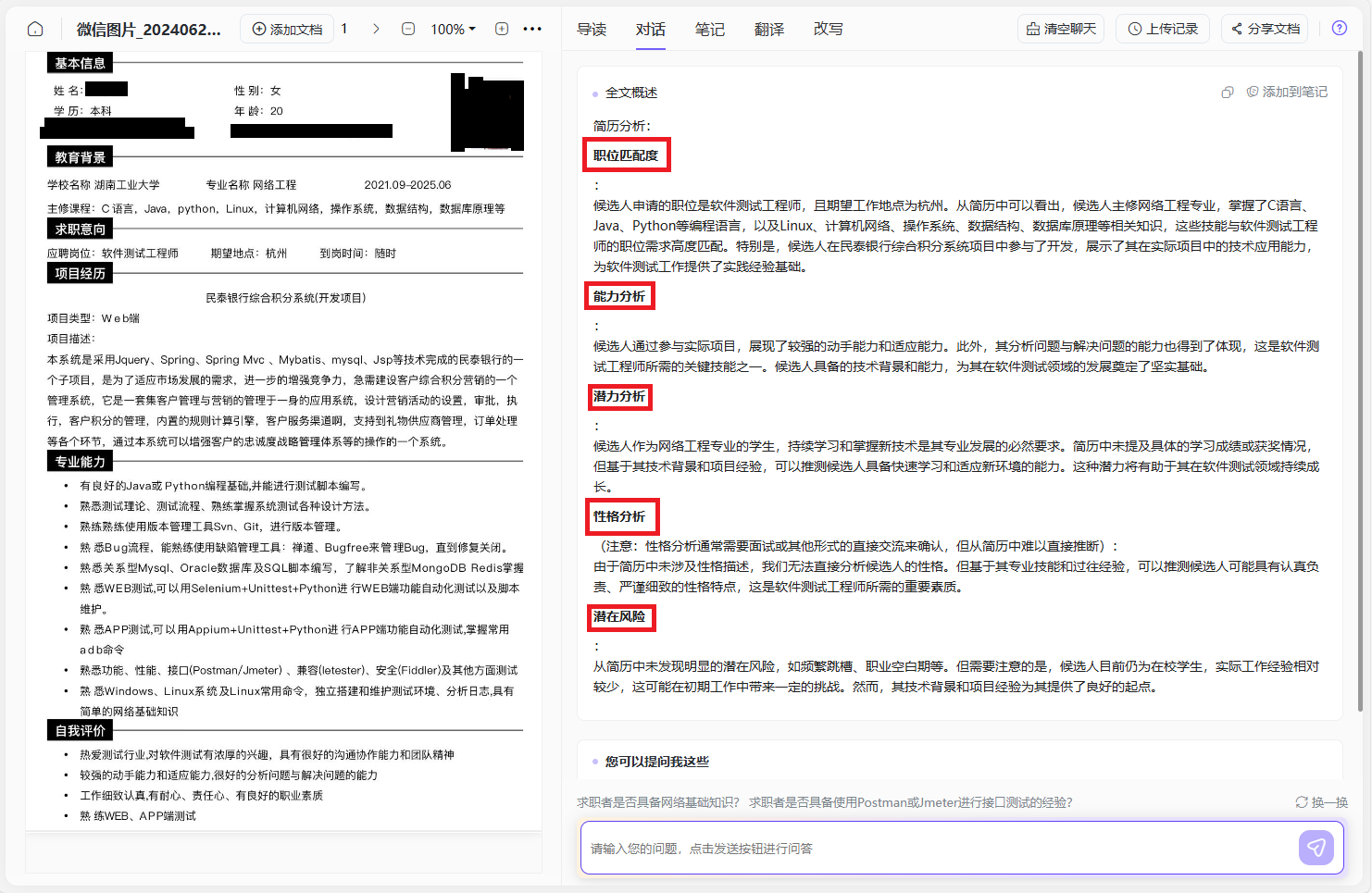This screenshot has width=1372, height=893.
Task: Switch to the 对话 tab
Action: [651, 29]
